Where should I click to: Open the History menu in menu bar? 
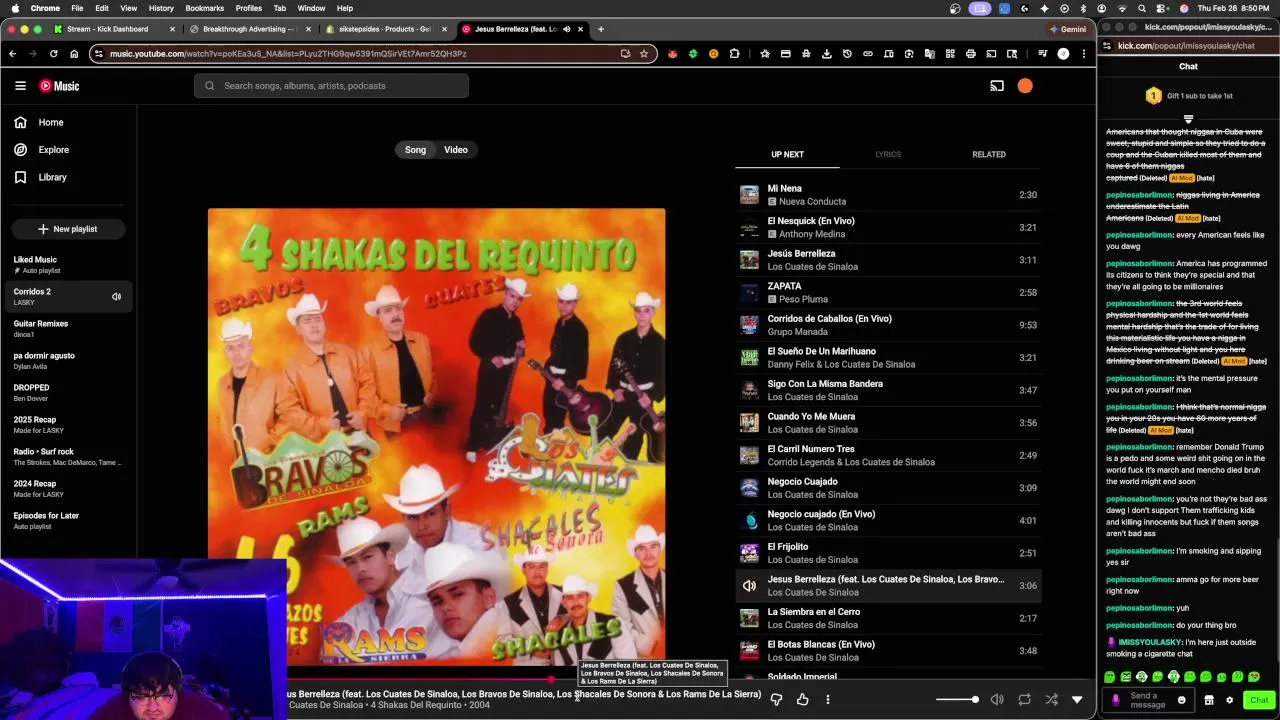[161, 8]
